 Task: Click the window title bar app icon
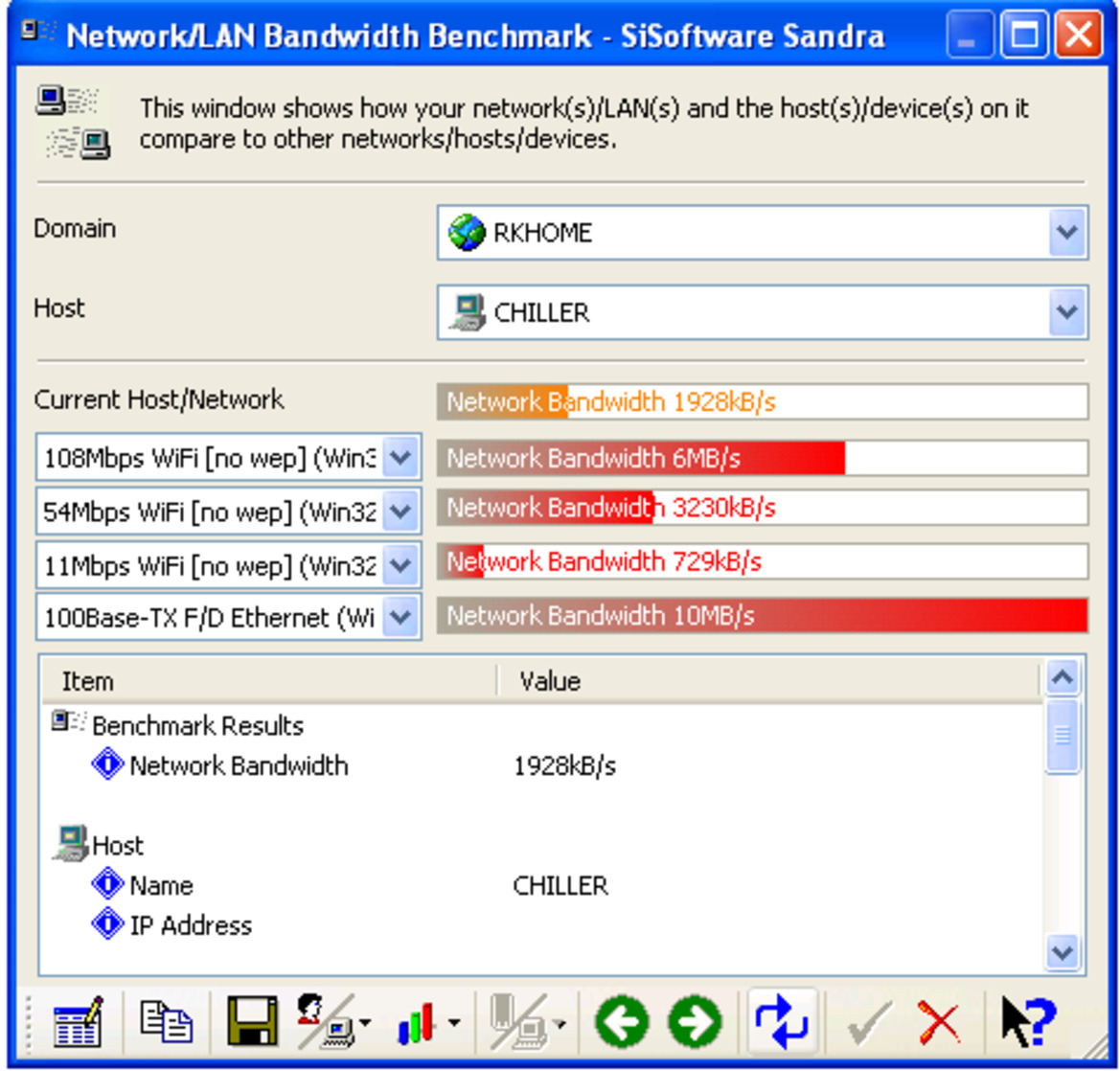click(x=38, y=32)
